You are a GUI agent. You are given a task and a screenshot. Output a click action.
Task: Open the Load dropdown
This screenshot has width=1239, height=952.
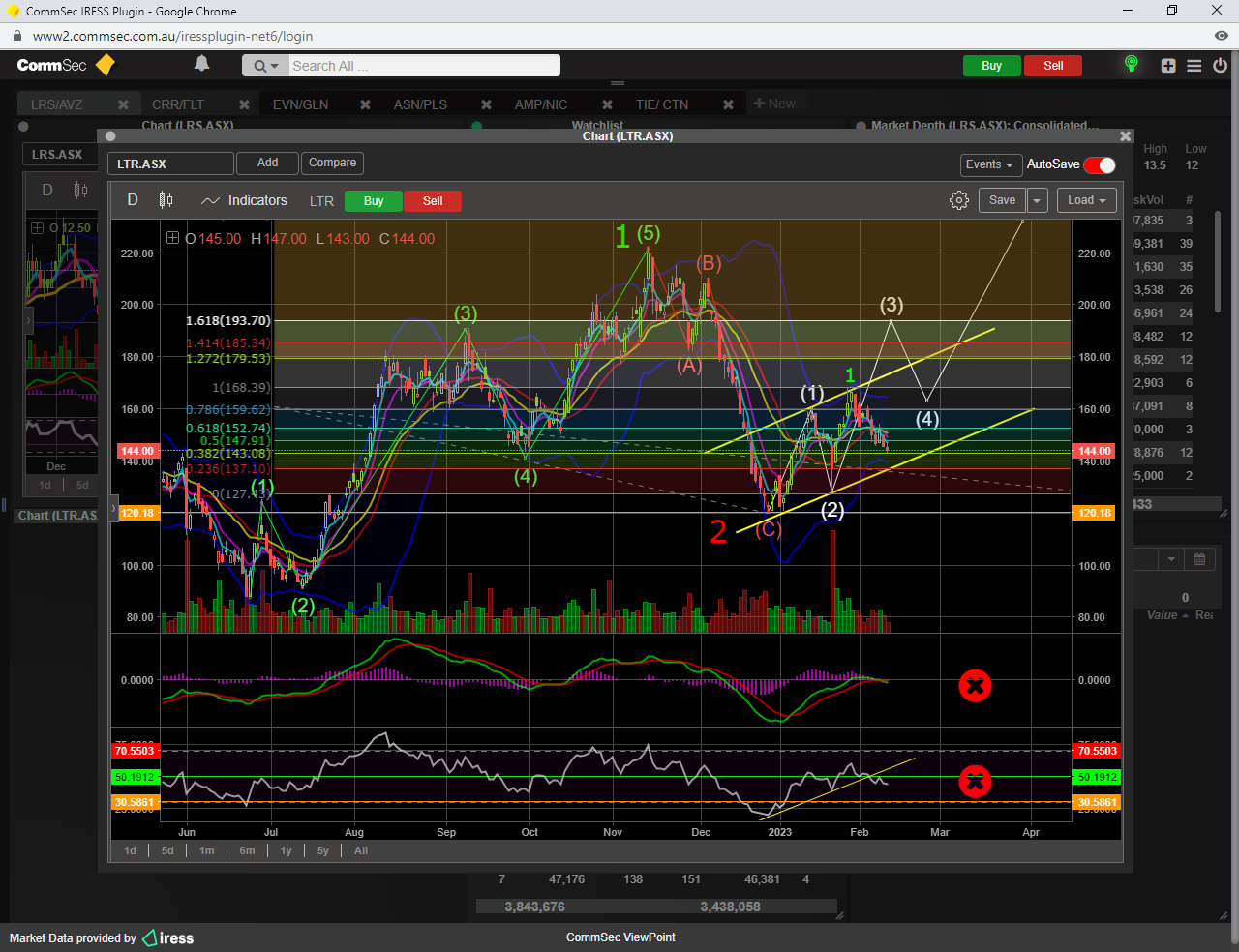[x=1087, y=200]
